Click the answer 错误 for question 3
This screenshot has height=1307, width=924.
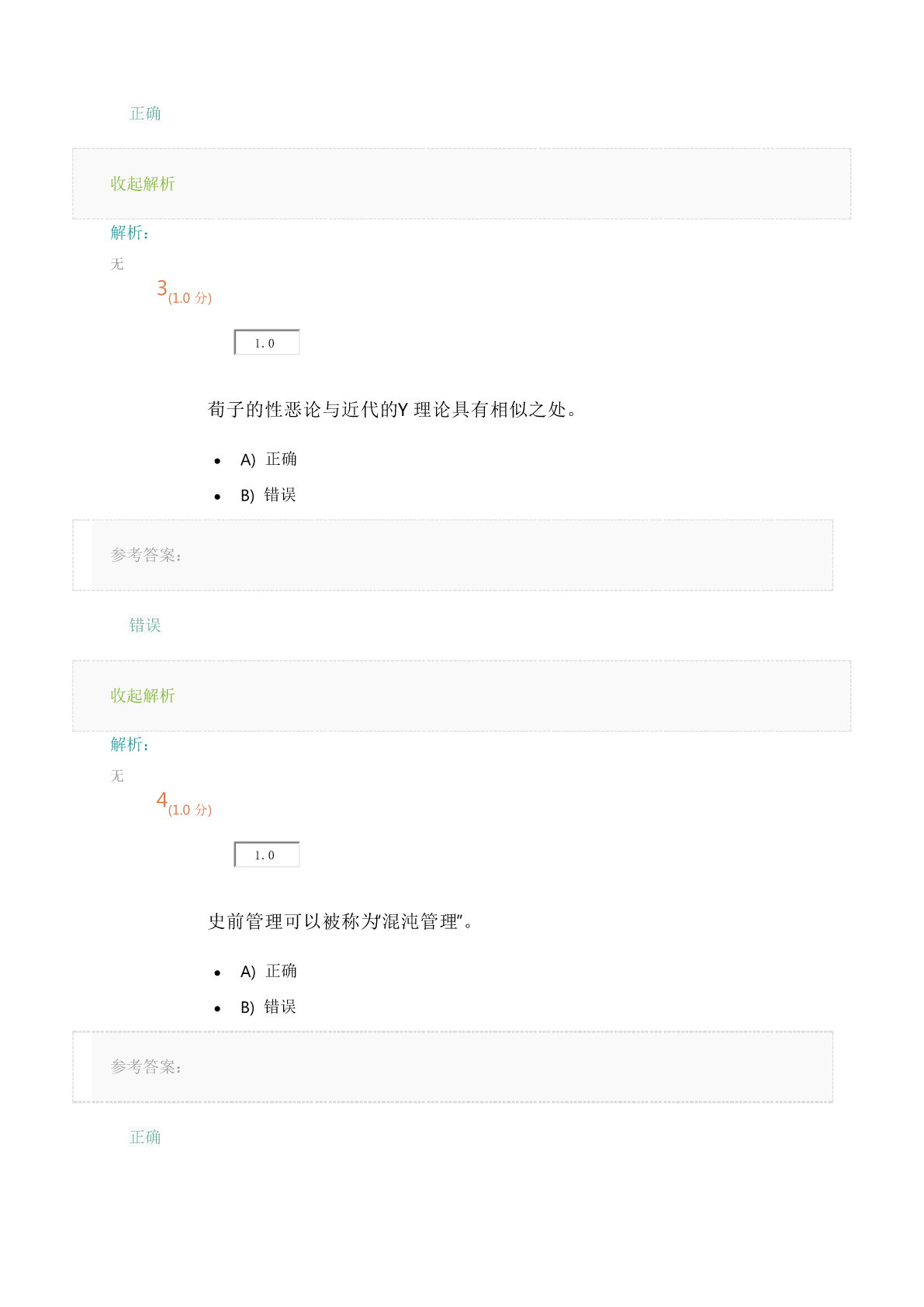point(145,626)
